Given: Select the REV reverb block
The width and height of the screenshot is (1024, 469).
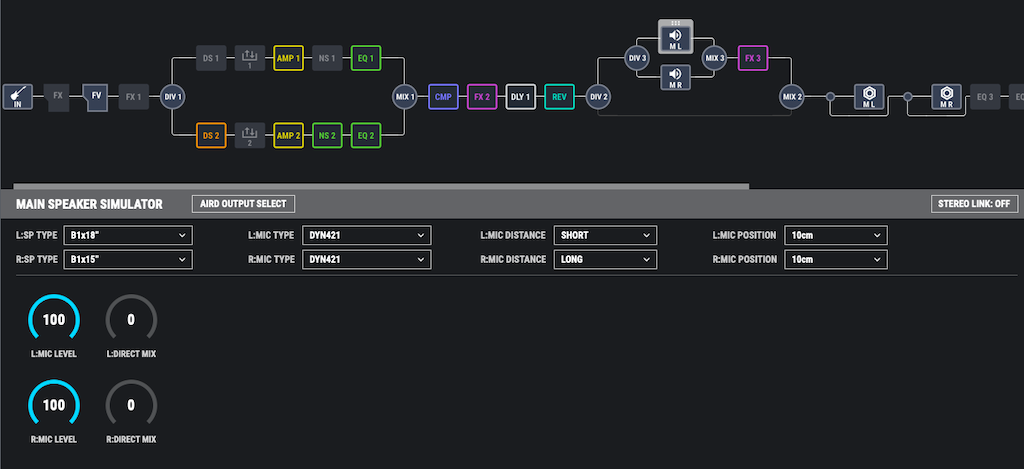Looking at the screenshot, I should (559, 97).
